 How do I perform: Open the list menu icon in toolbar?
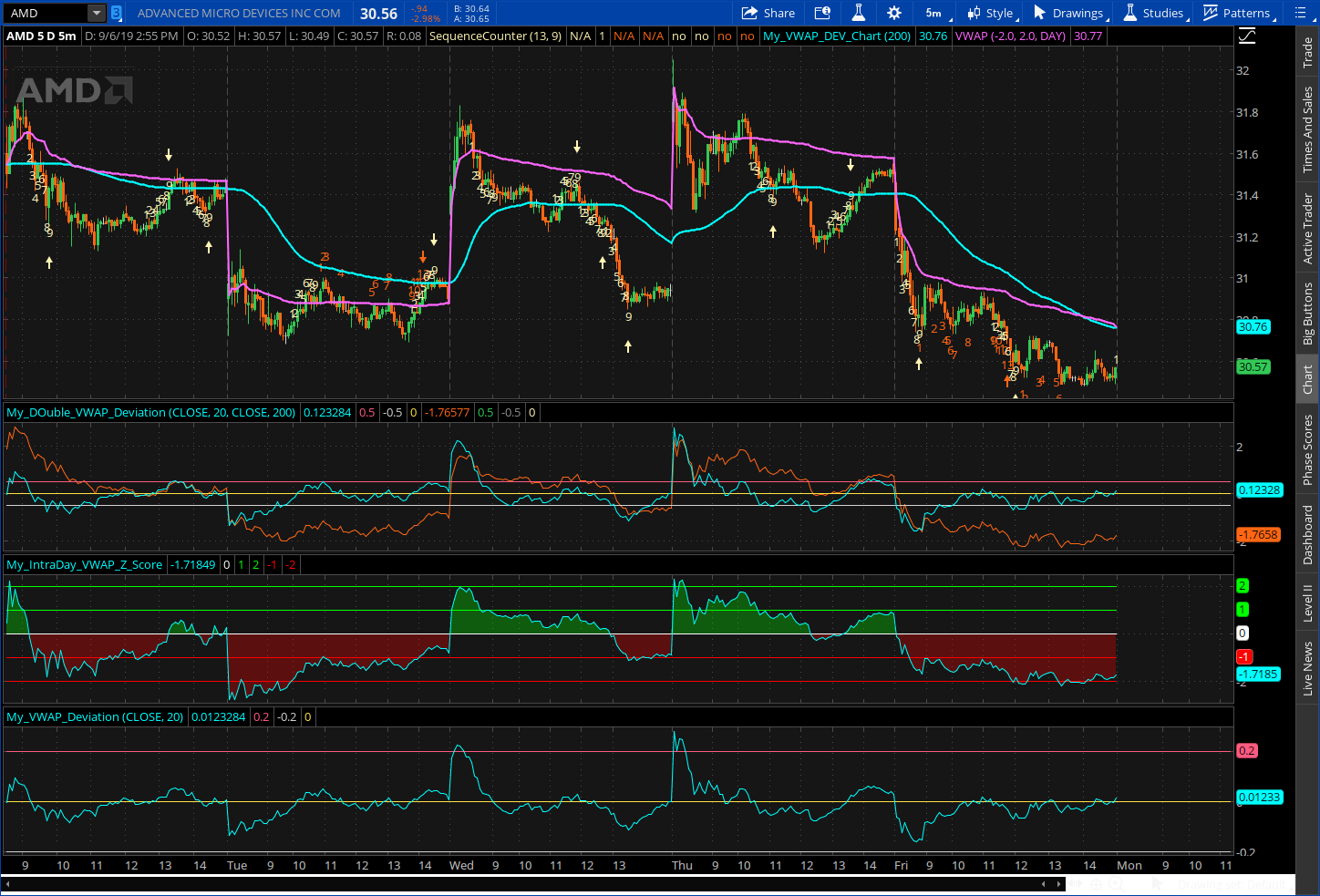[x=1300, y=13]
